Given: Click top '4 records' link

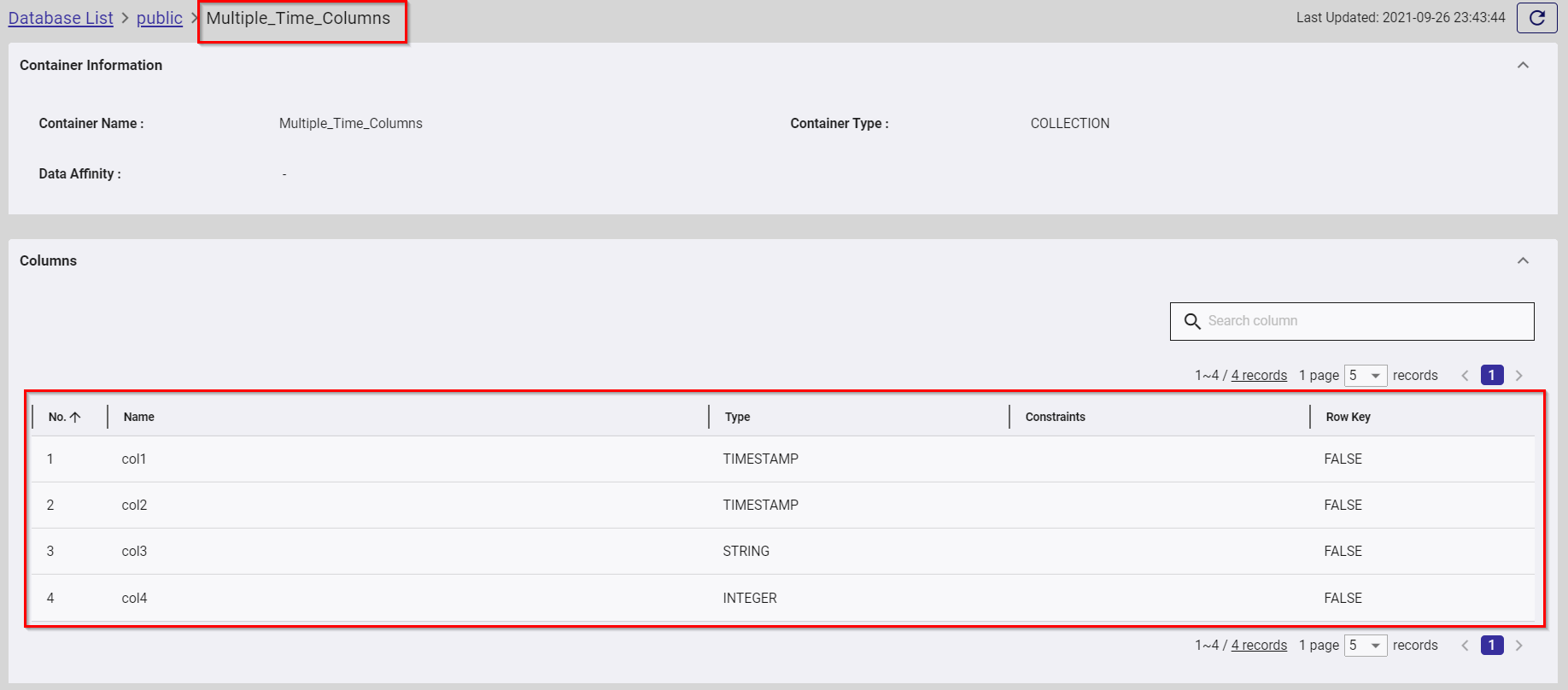Looking at the screenshot, I should click(1258, 376).
